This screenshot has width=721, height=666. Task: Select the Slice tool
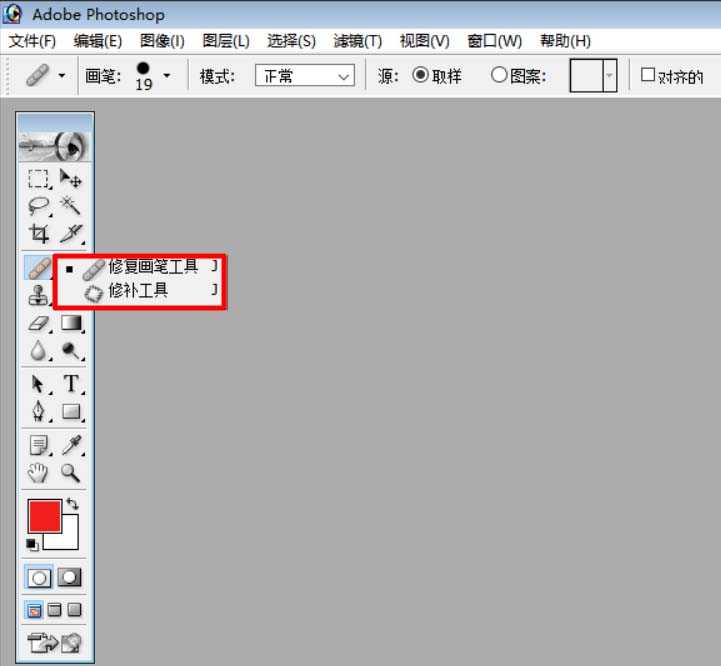point(70,234)
